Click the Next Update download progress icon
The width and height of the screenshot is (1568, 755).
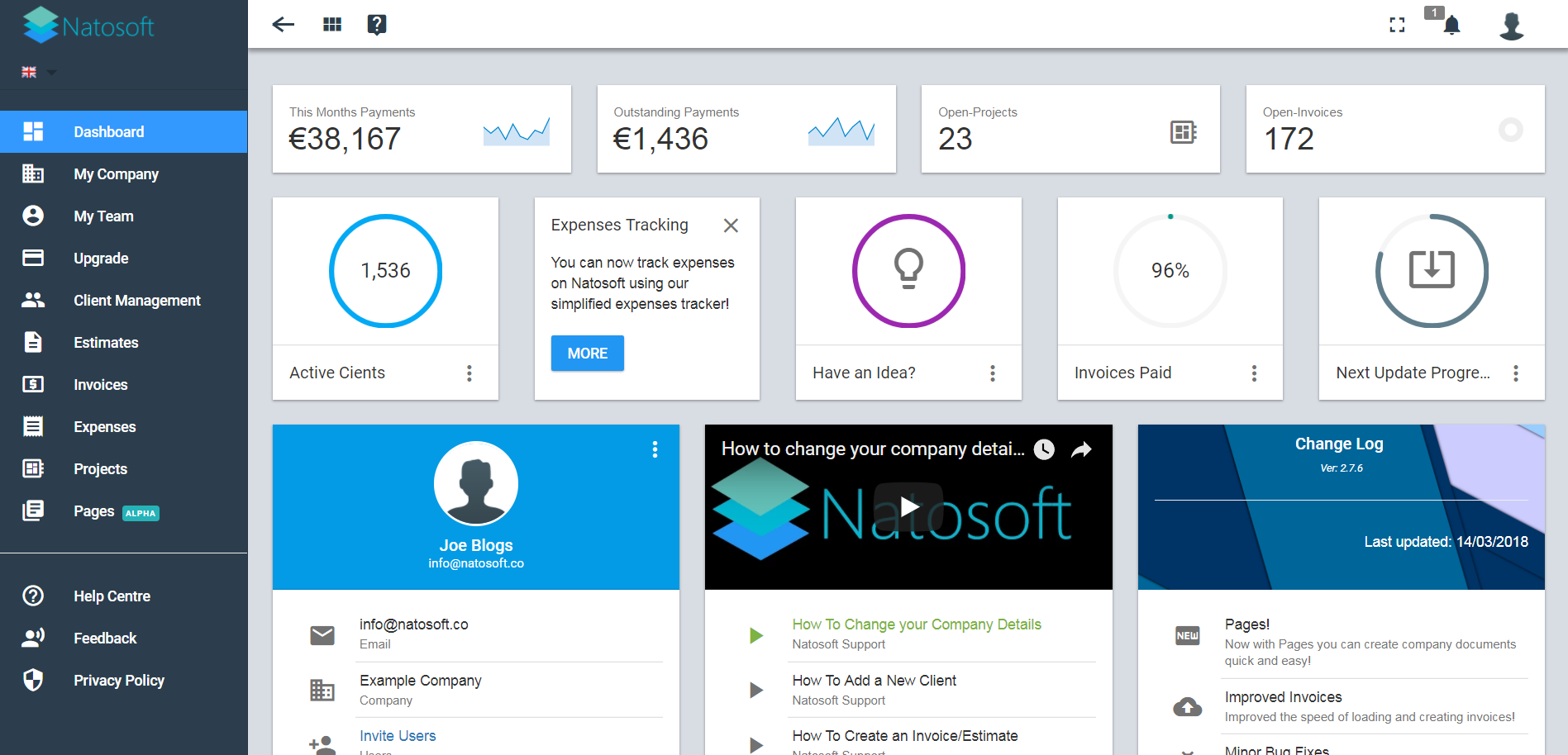click(x=1432, y=271)
